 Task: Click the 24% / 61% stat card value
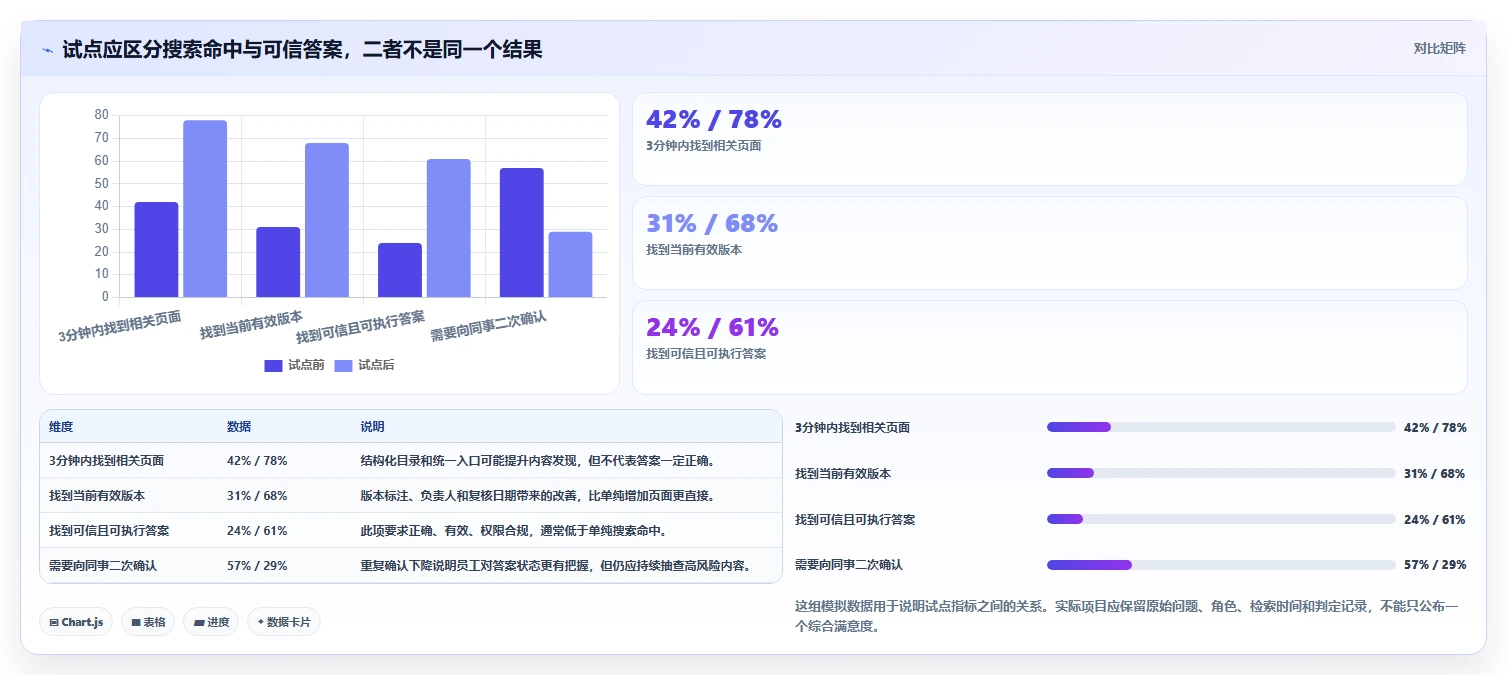click(x=712, y=327)
